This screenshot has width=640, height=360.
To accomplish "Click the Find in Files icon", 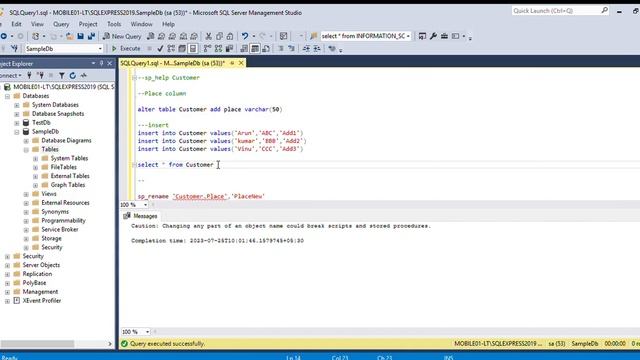I will [x=313, y=36].
